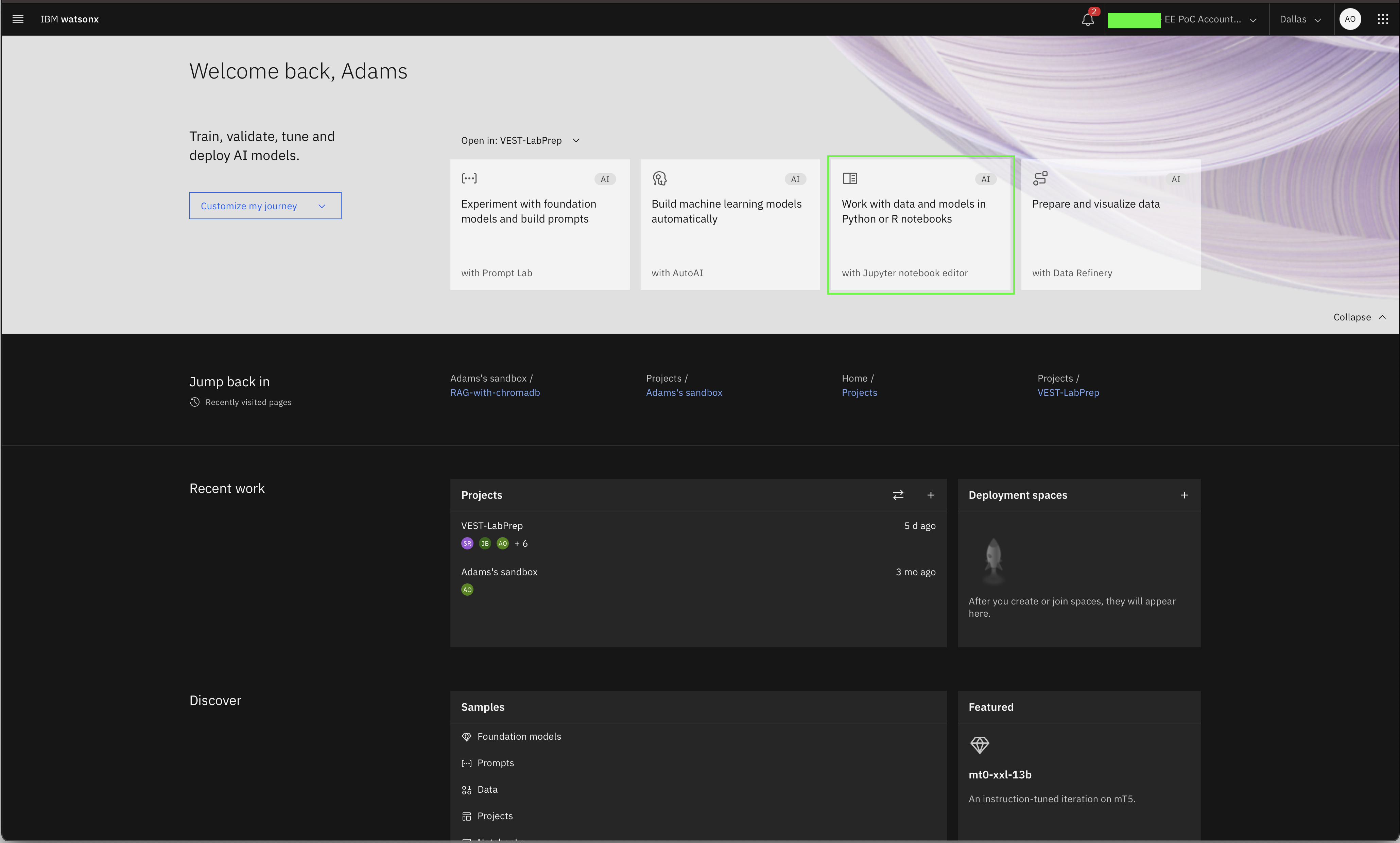Click the SR member avatar in VEST-LabPrep
This screenshot has width=1400, height=843.
[467, 543]
